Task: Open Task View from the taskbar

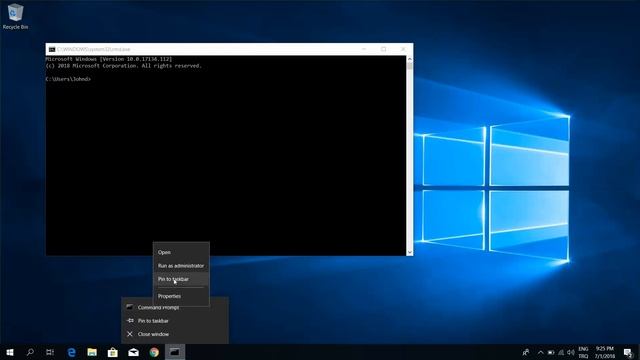Action: 50,352
